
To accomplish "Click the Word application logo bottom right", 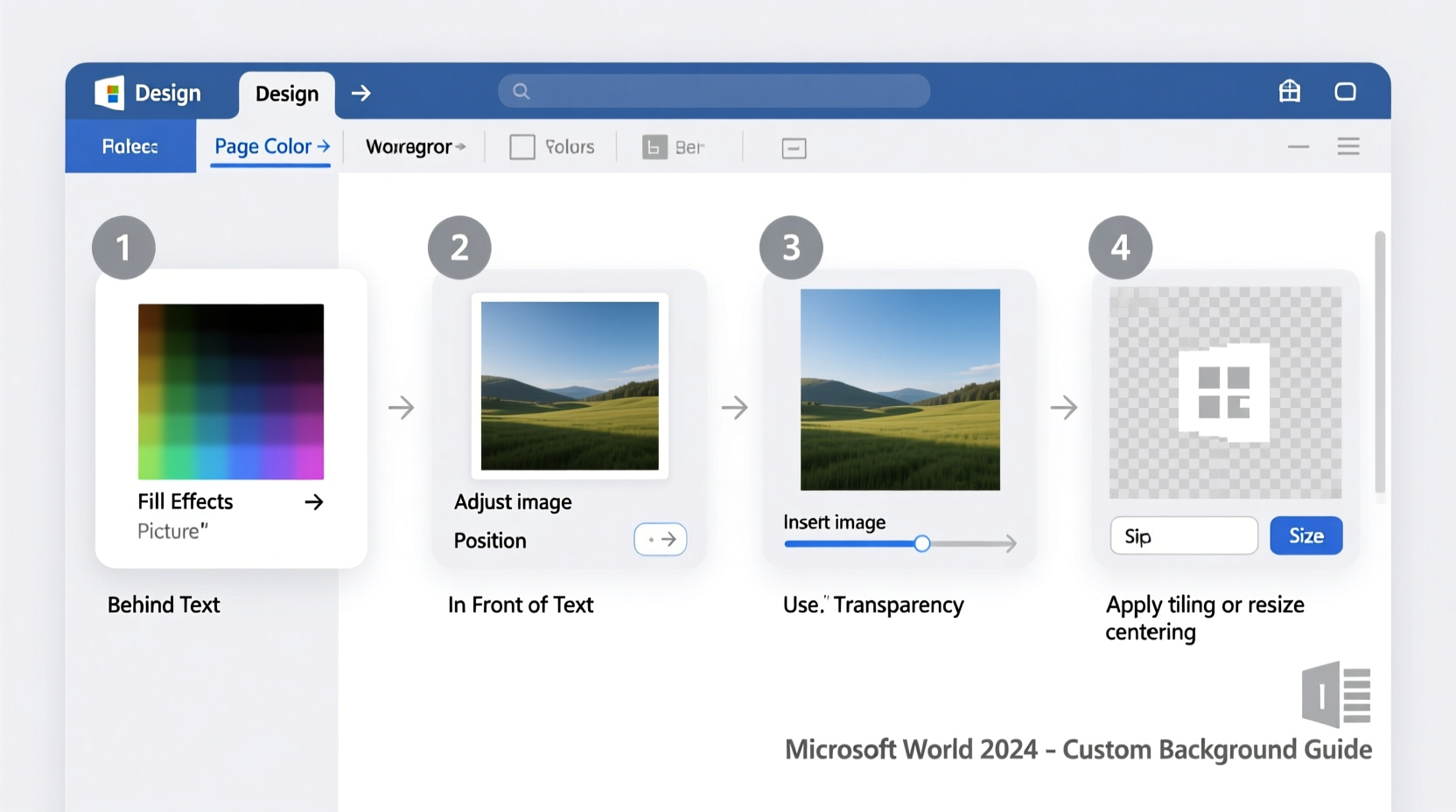I will click(x=1335, y=694).
